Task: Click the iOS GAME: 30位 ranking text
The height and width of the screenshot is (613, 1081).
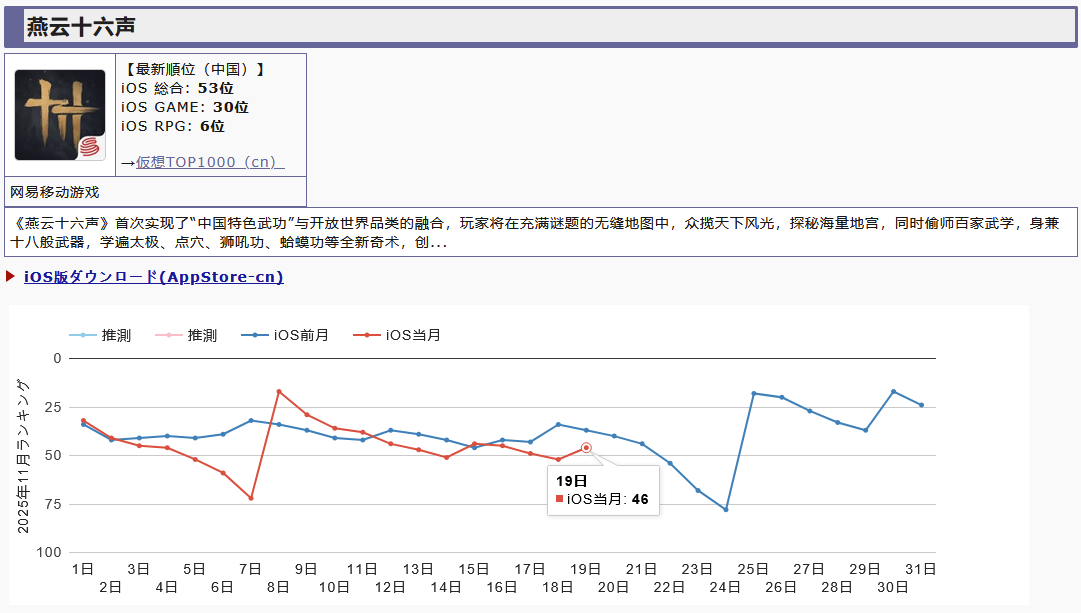Action: click(185, 107)
